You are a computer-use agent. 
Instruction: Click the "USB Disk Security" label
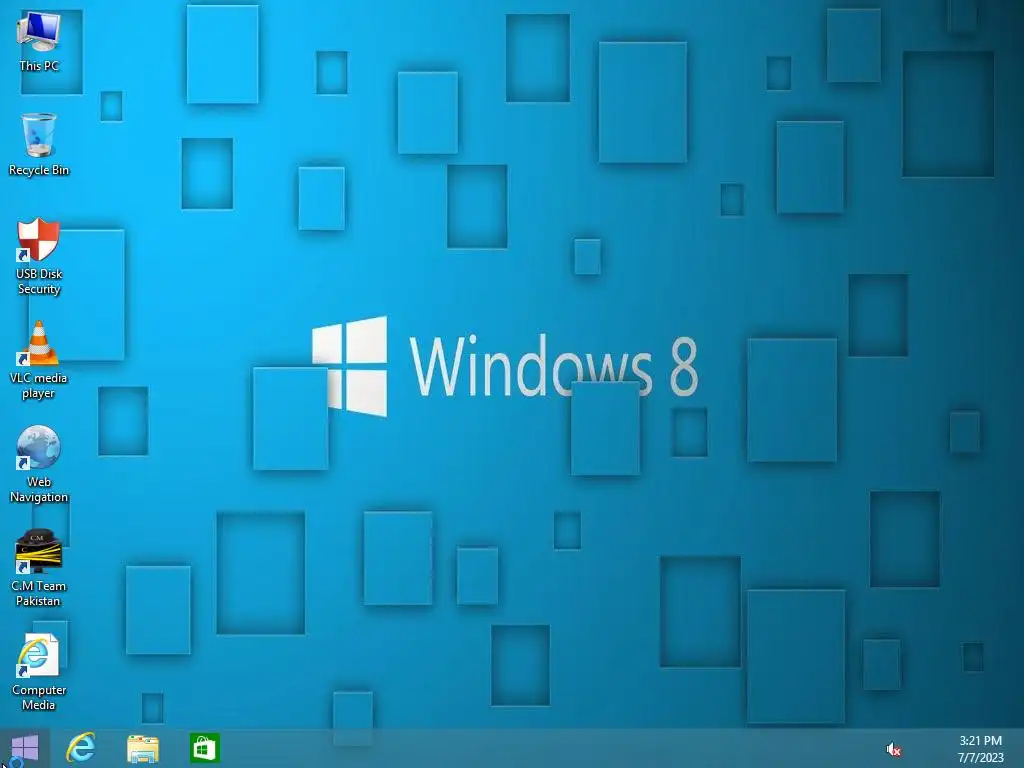tap(39, 281)
